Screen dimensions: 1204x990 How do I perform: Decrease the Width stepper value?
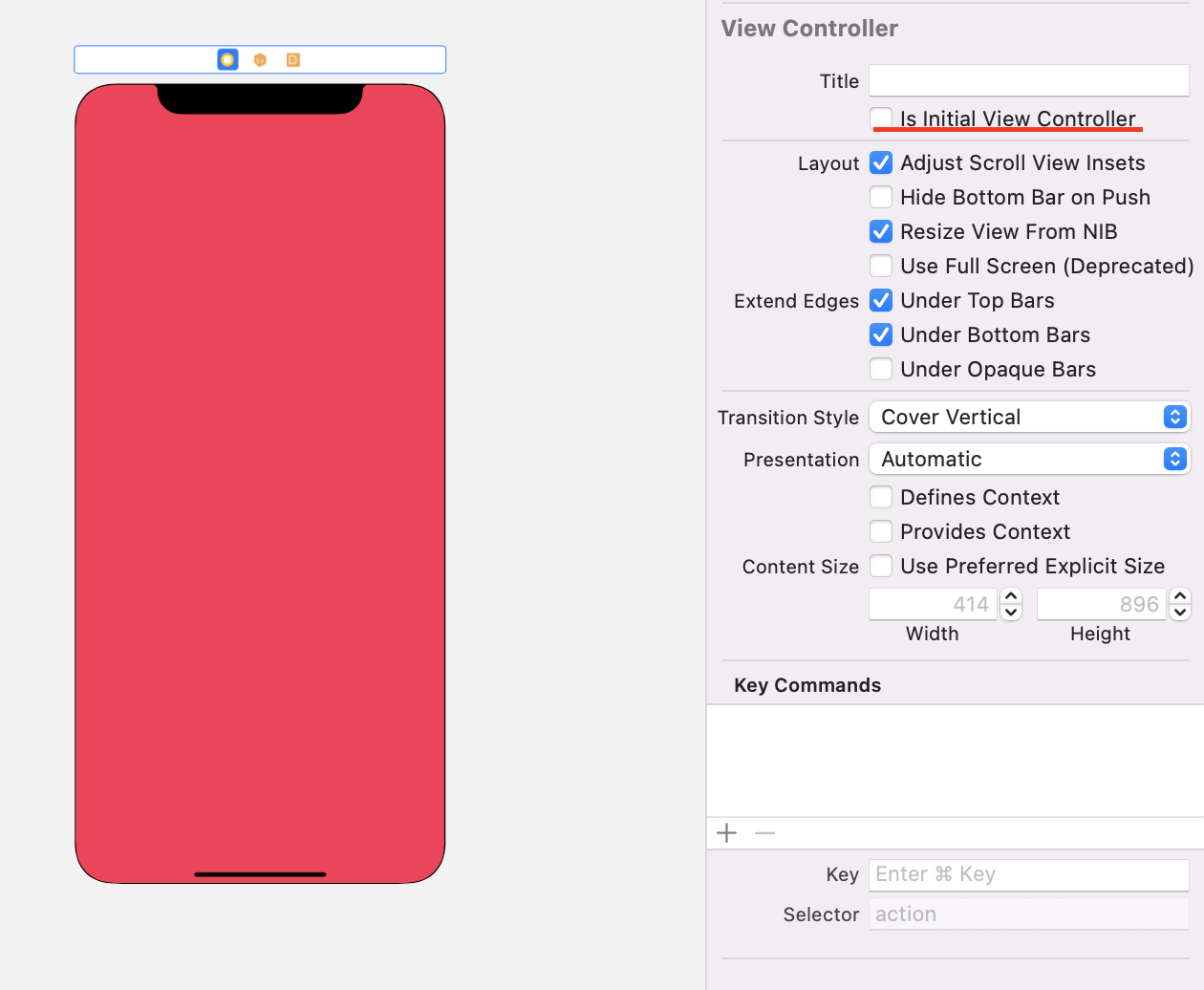pos(1011,613)
